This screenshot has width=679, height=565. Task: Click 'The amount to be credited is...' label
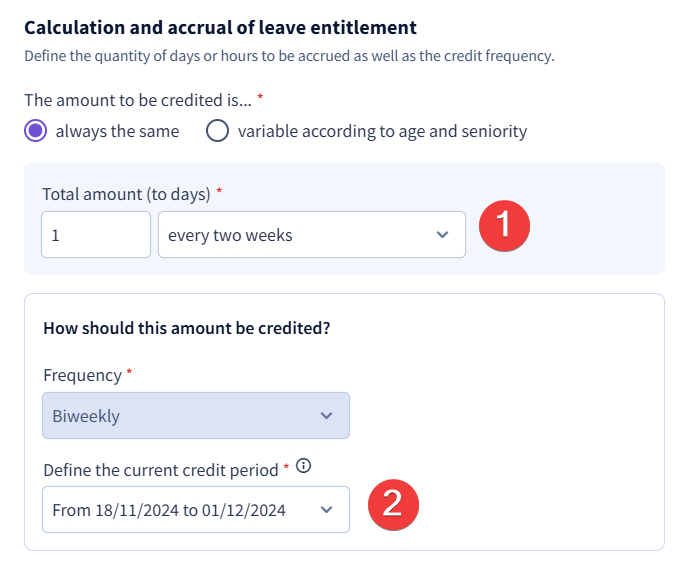point(138,100)
